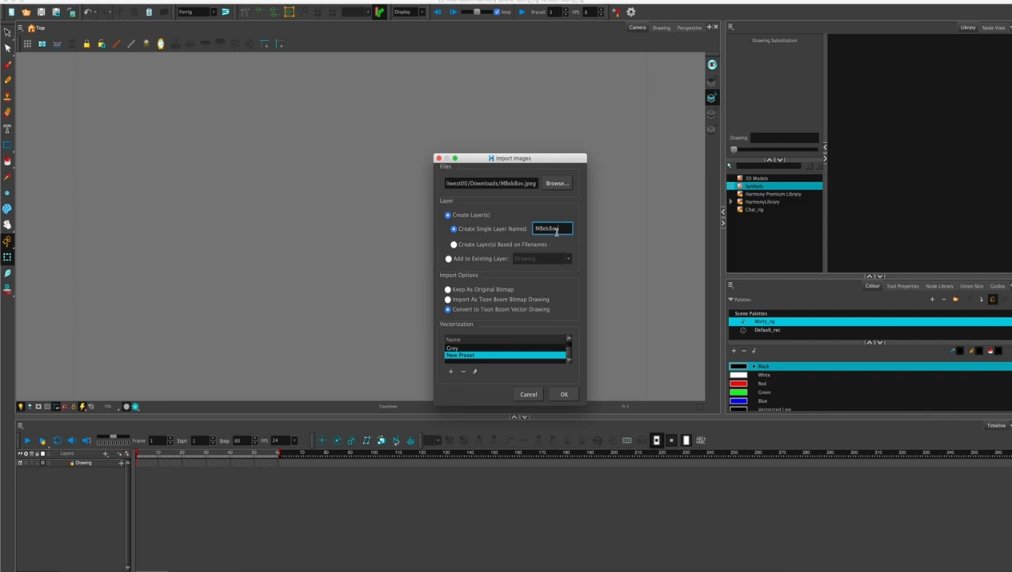Choose Import As Toon Boom Bitmap Drawing
This screenshot has height=572, width=1012.
(448, 299)
